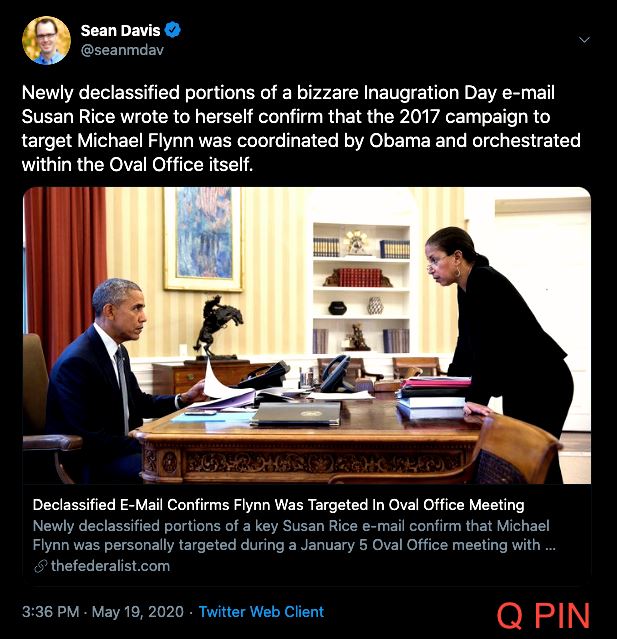Click the chain link icon beside thefederalist.com
The width and height of the screenshot is (617, 639).
pos(40,566)
